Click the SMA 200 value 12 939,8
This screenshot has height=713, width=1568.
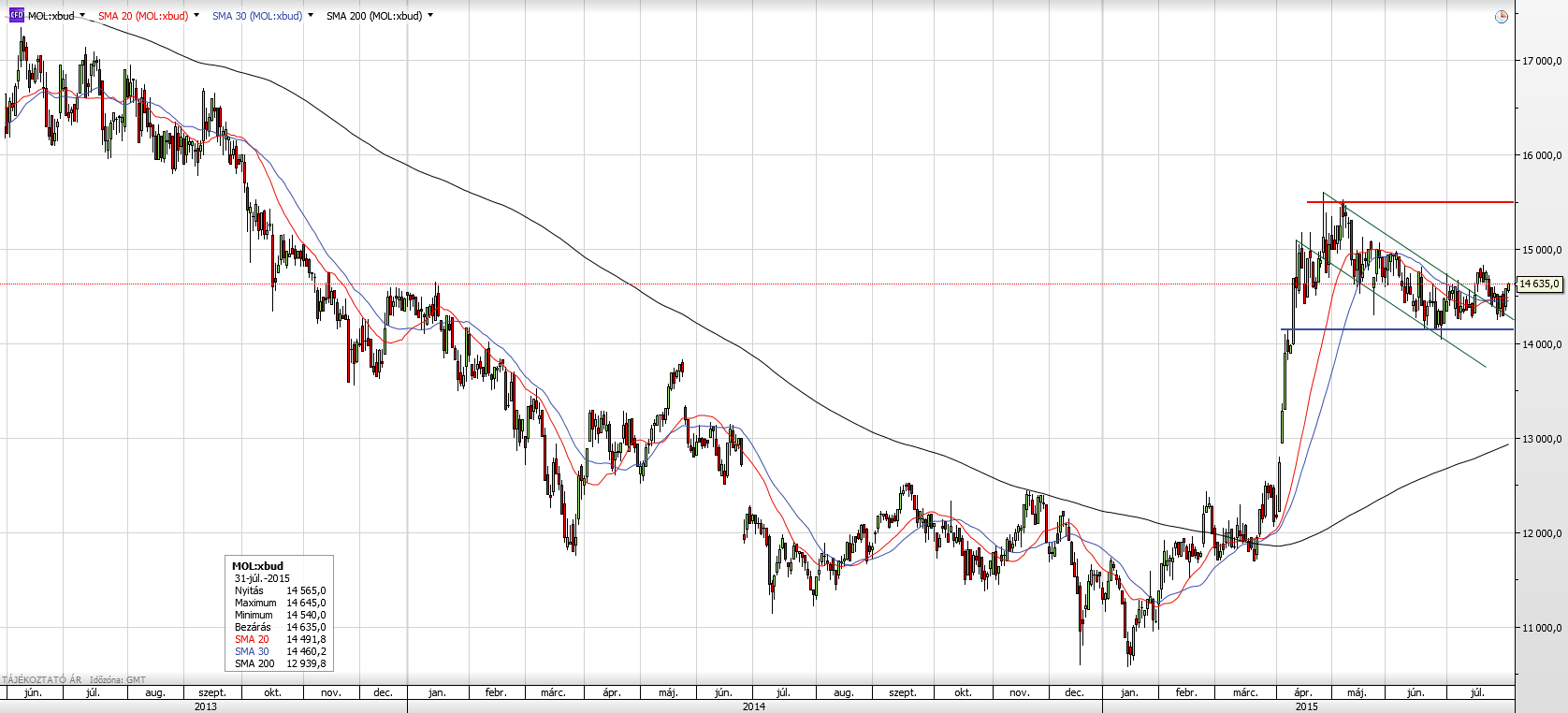click(x=306, y=663)
